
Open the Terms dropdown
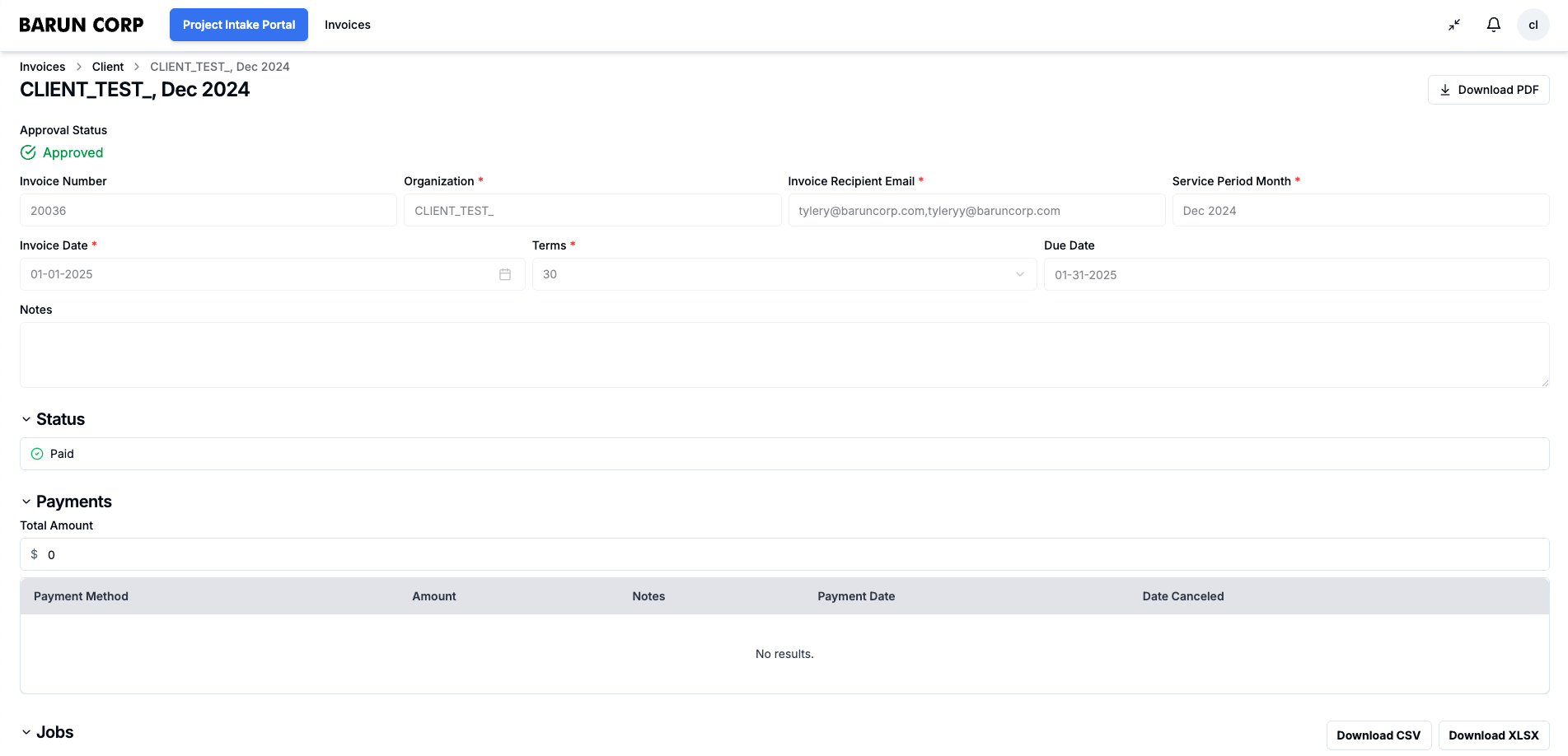(784, 274)
